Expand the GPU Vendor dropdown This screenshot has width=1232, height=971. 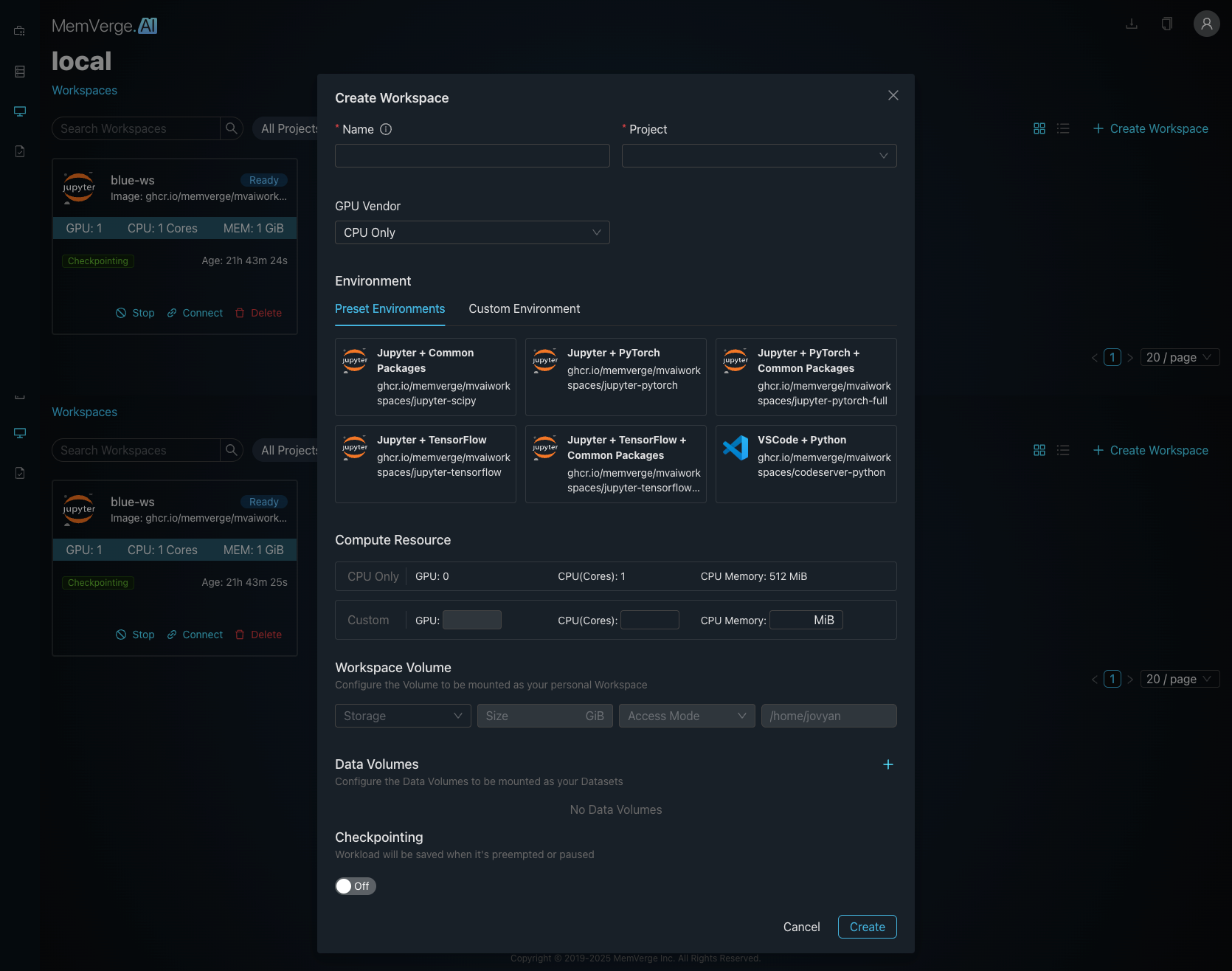[472, 232]
